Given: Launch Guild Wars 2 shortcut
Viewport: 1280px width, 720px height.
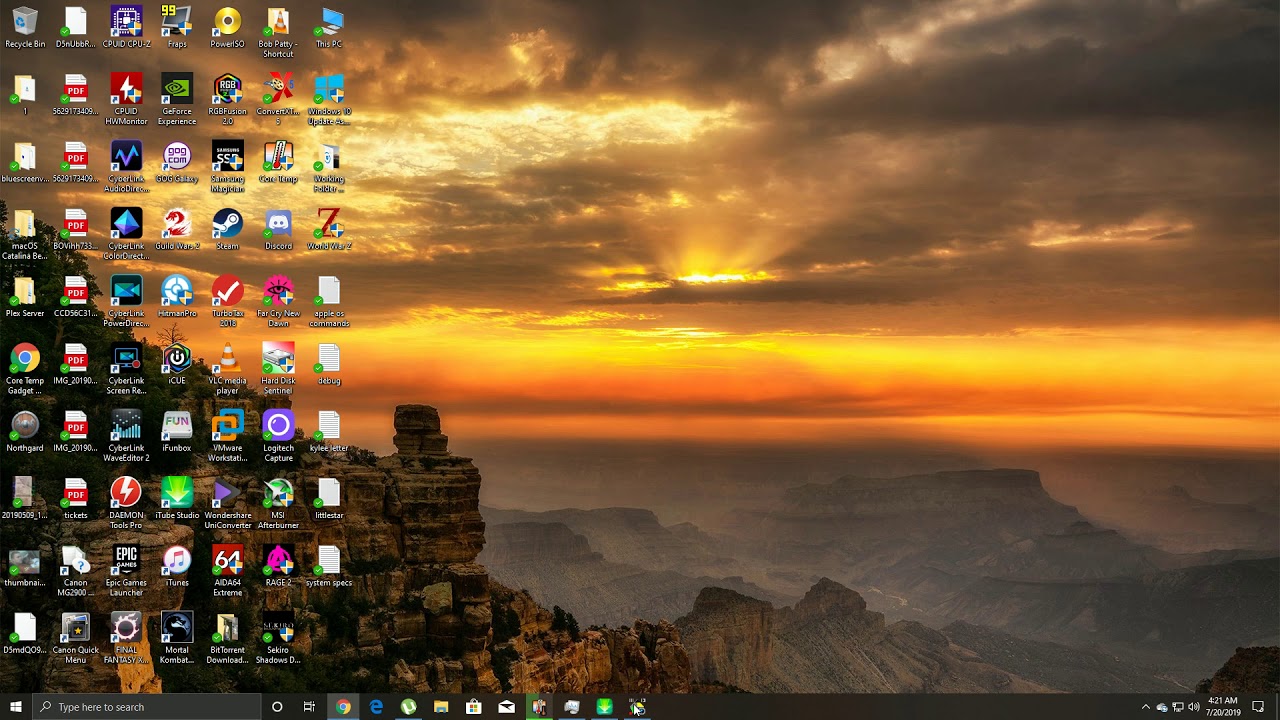Looking at the screenshot, I should tap(177, 229).
